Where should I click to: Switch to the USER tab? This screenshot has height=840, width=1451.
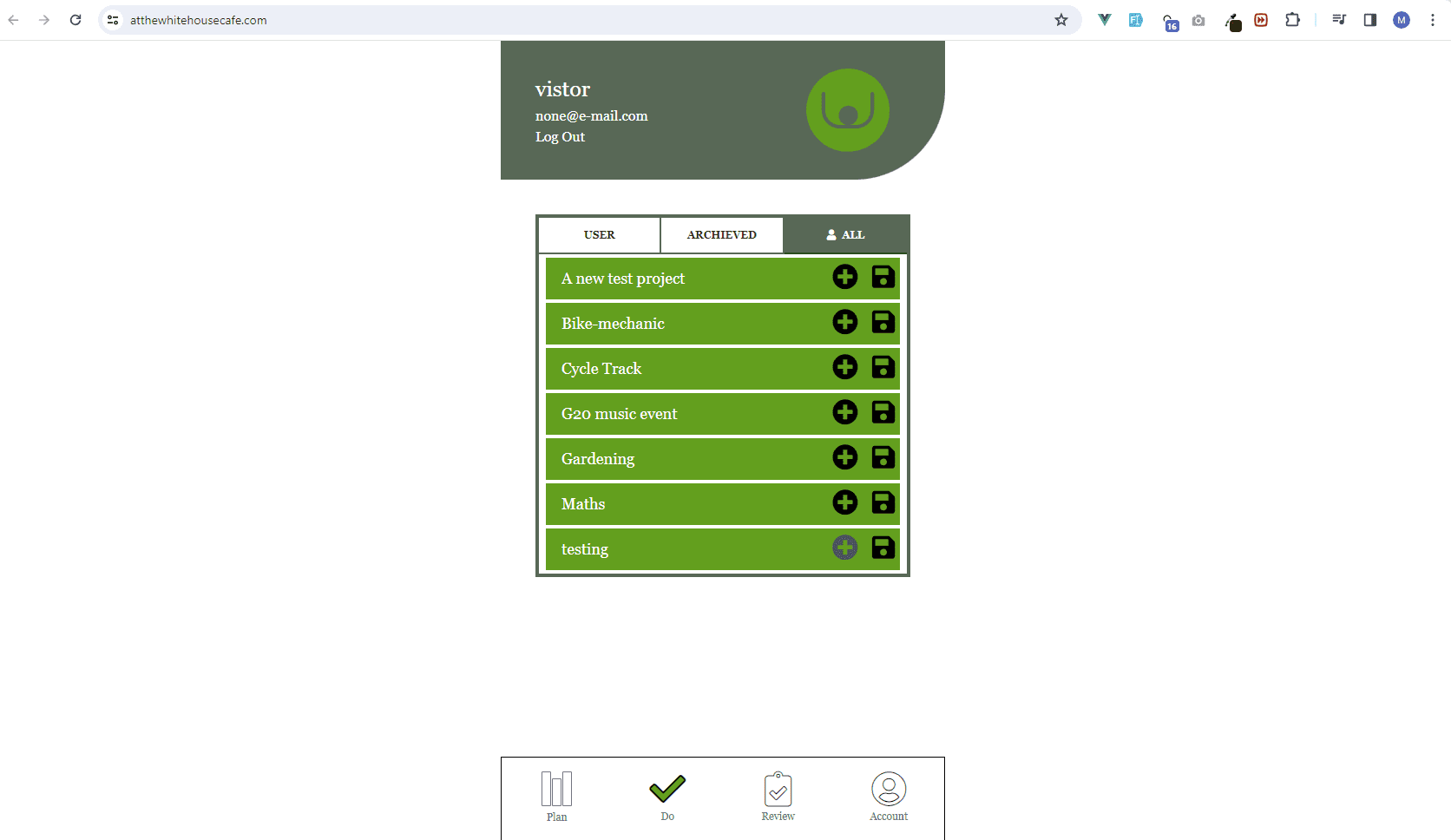pyautogui.click(x=599, y=235)
